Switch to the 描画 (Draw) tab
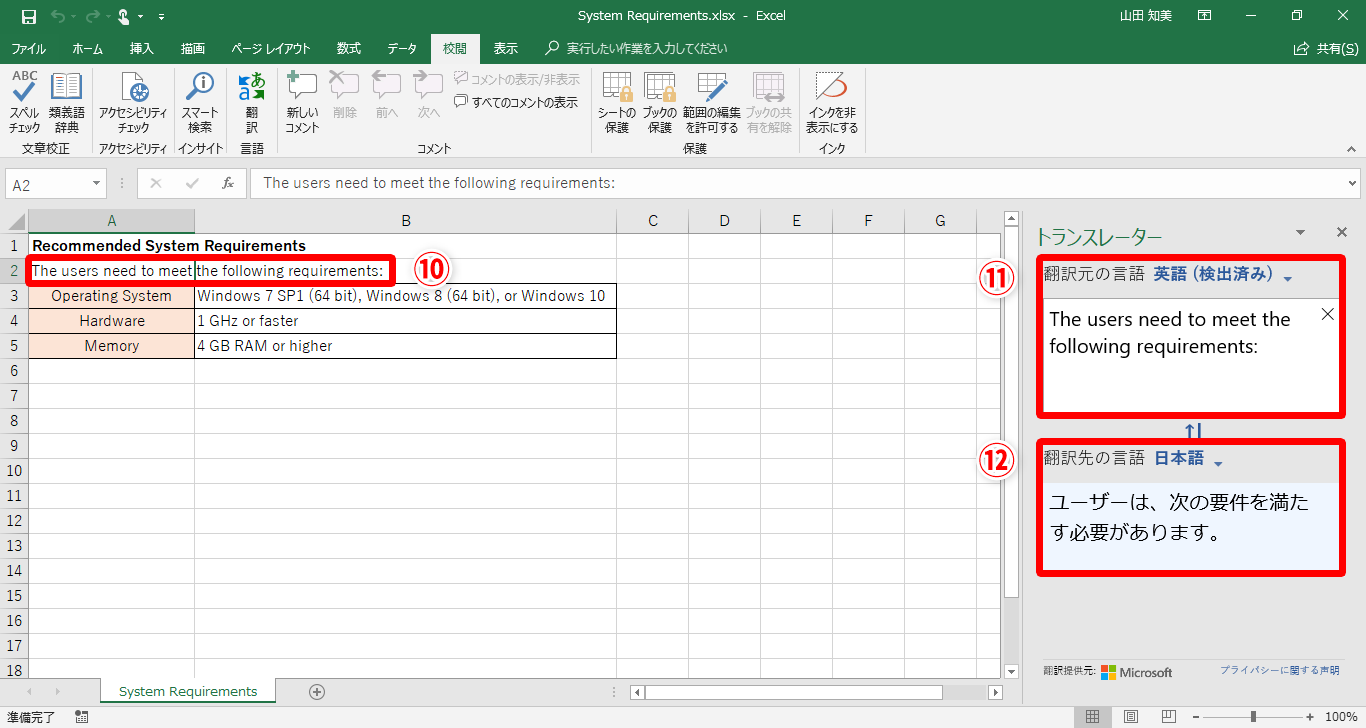Viewport: 1366px width, 728px height. pos(193,48)
